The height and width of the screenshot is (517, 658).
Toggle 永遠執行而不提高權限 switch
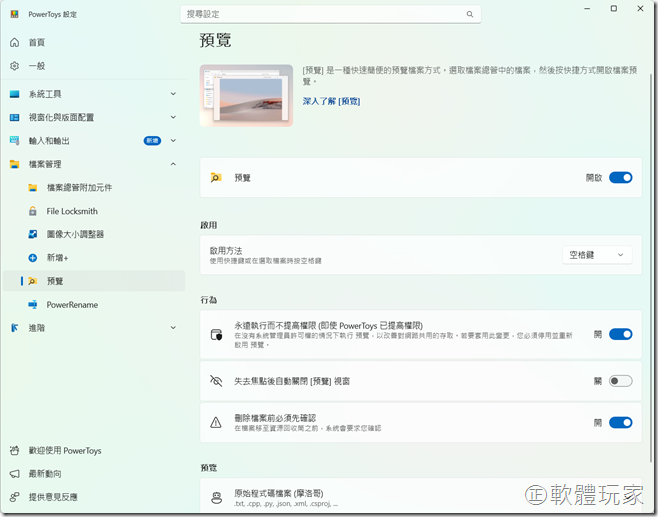click(x=620, y=334)
